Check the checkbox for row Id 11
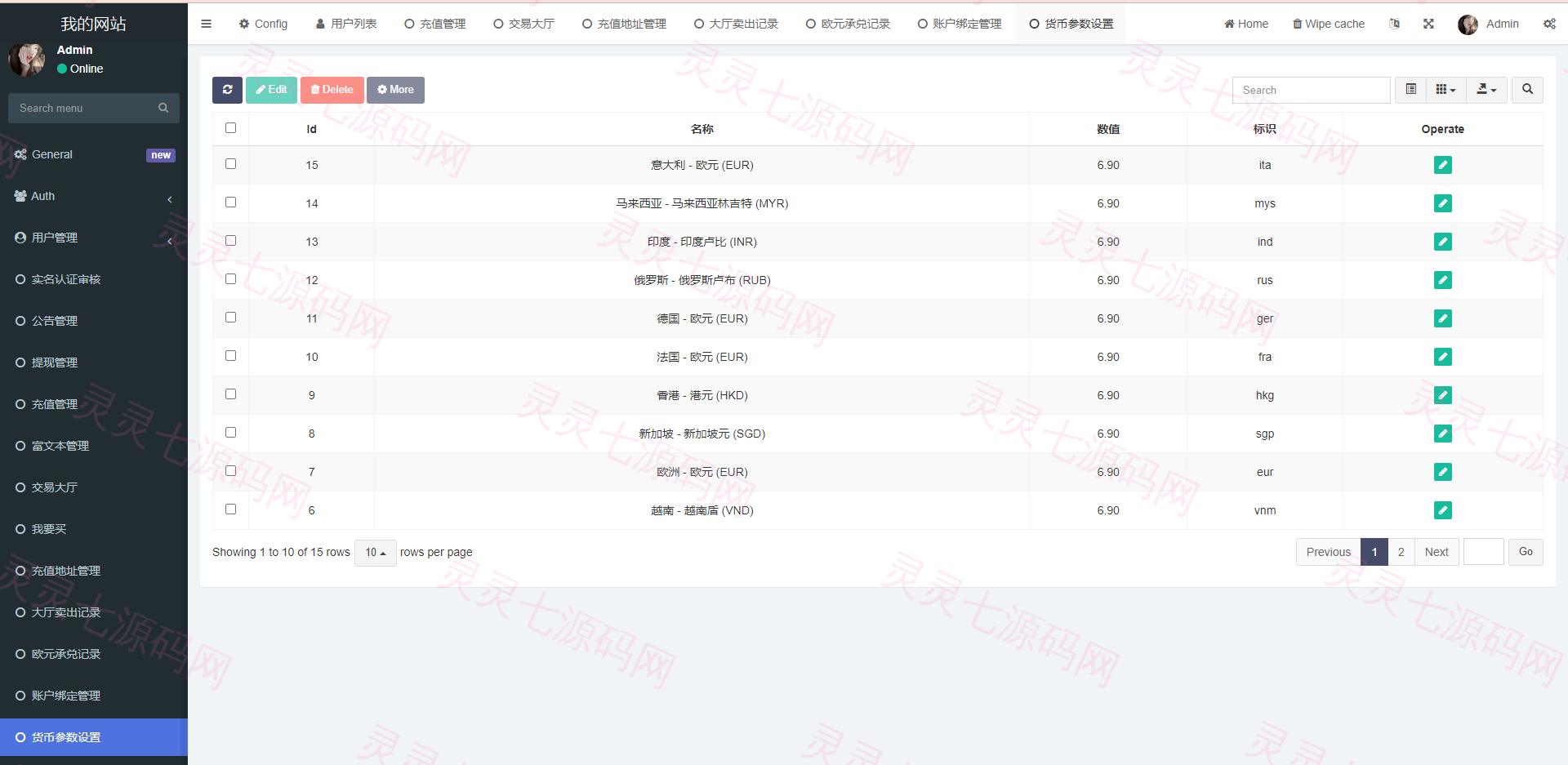This screenshot has width=1568, height=765. [x=230, y=318]
